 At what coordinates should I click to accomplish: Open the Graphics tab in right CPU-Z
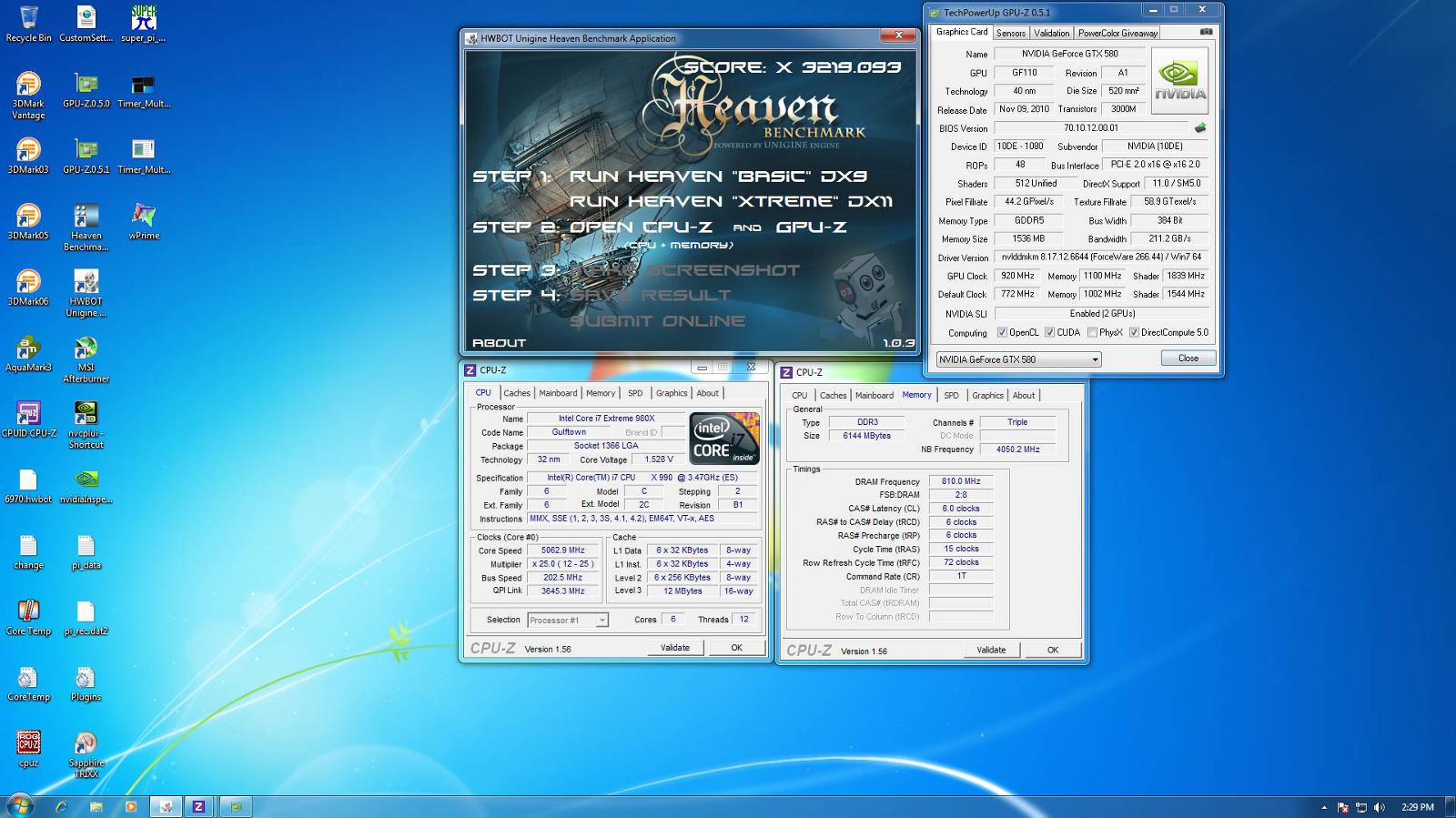(987, 395)
